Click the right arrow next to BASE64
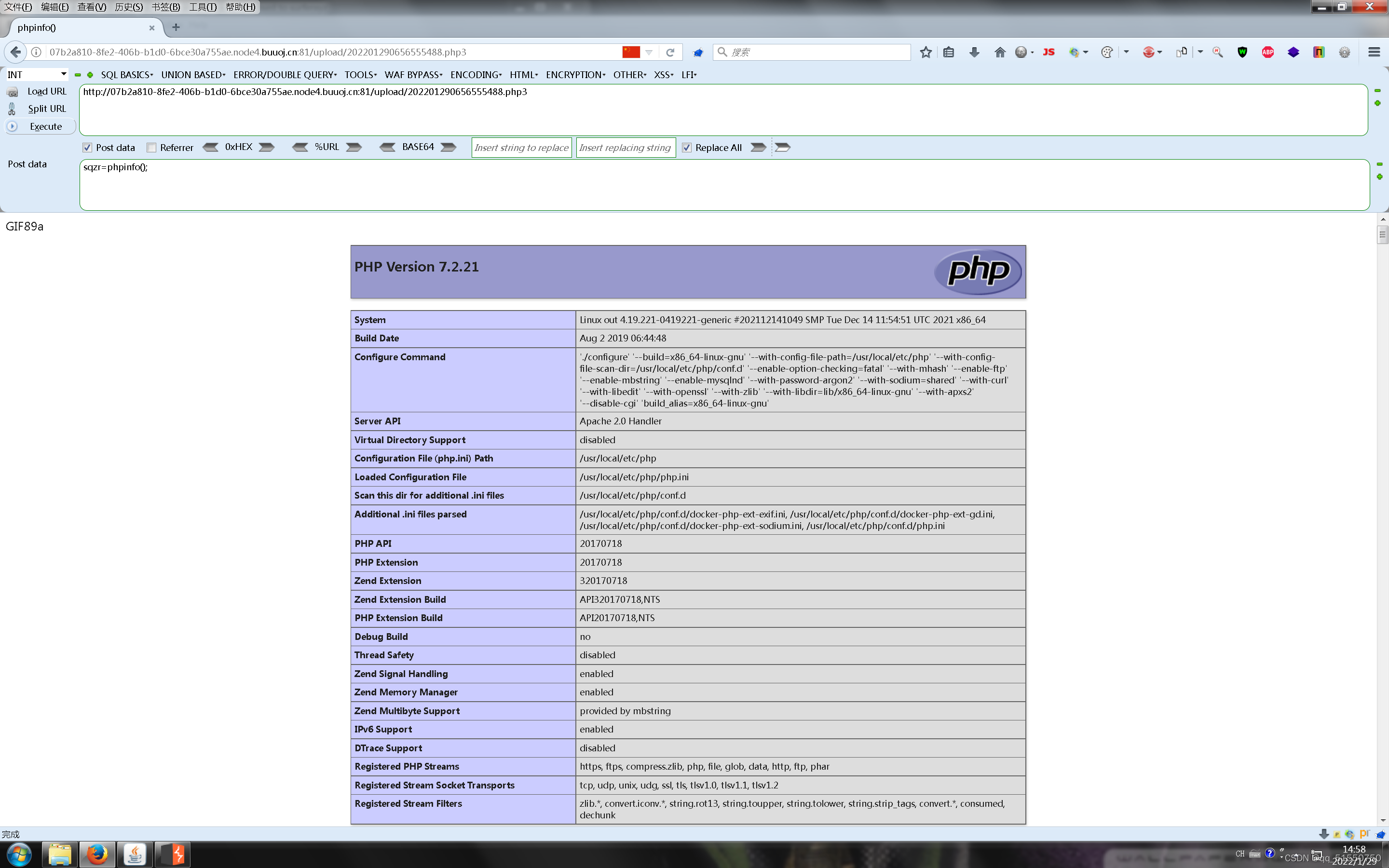This screenshot has width=1389, height=868. 448,148
